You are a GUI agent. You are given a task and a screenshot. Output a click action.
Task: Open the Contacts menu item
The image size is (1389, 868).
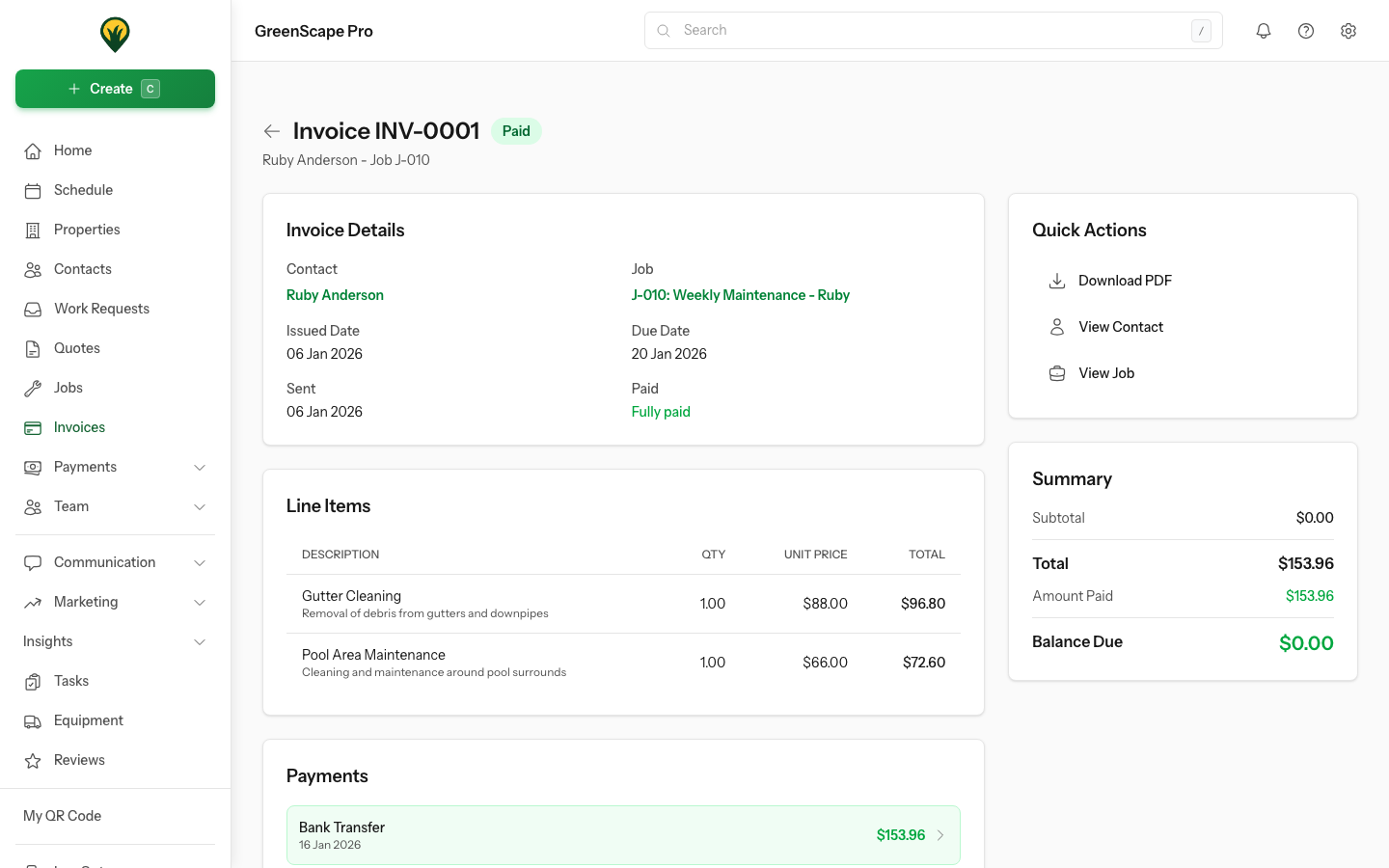tap(82, 269)
